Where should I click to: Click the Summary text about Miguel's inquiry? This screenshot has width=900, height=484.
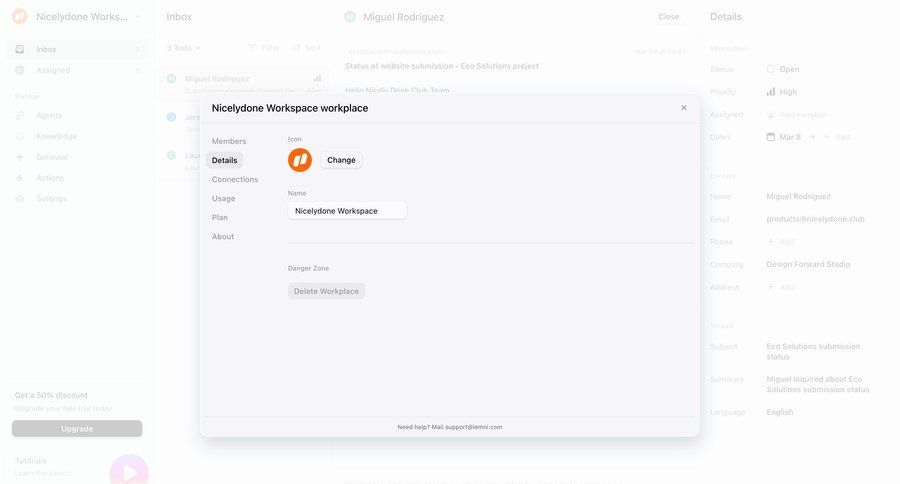[x=818, y=384]
